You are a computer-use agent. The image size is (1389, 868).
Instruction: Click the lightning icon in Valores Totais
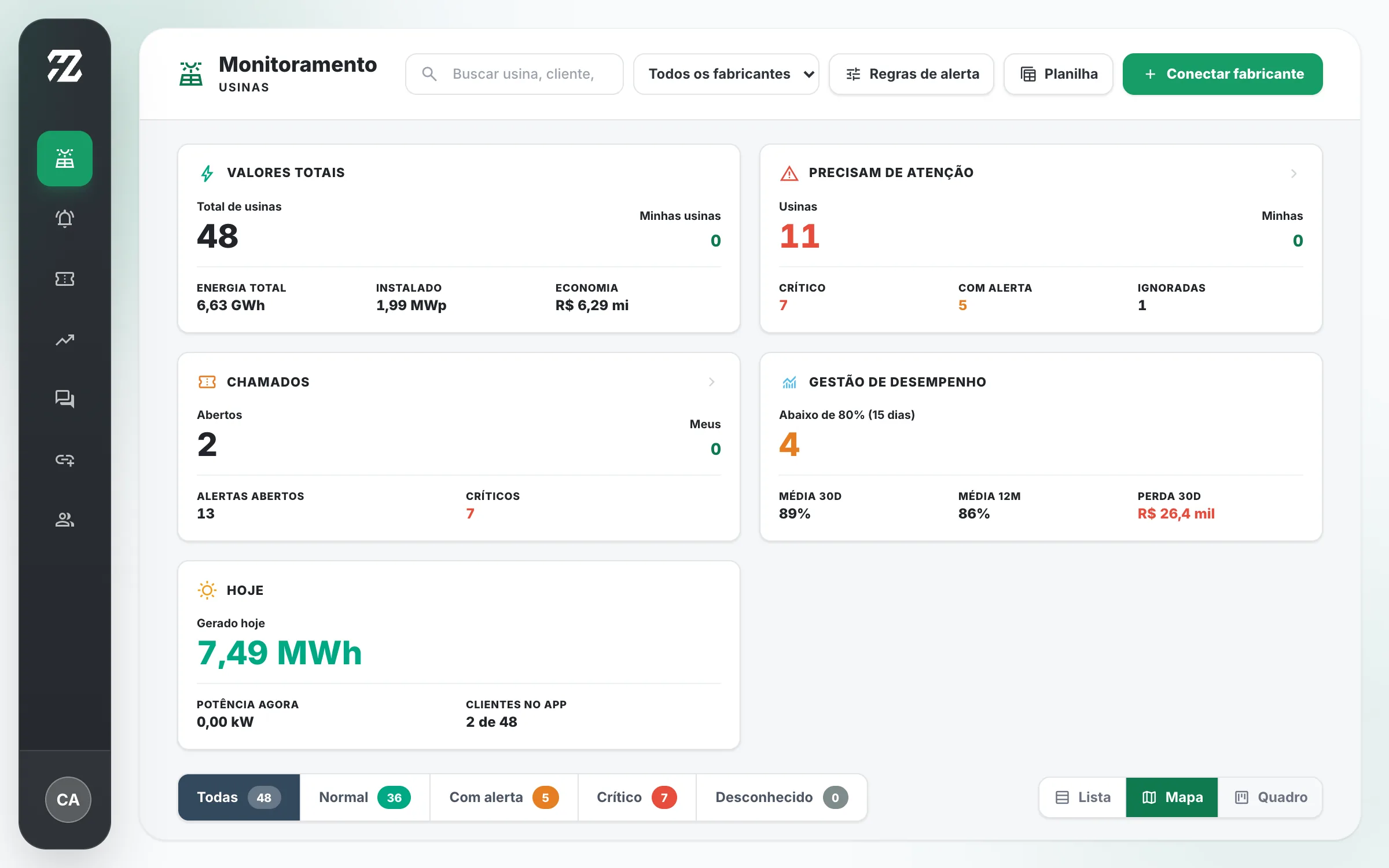pos(207,173)
